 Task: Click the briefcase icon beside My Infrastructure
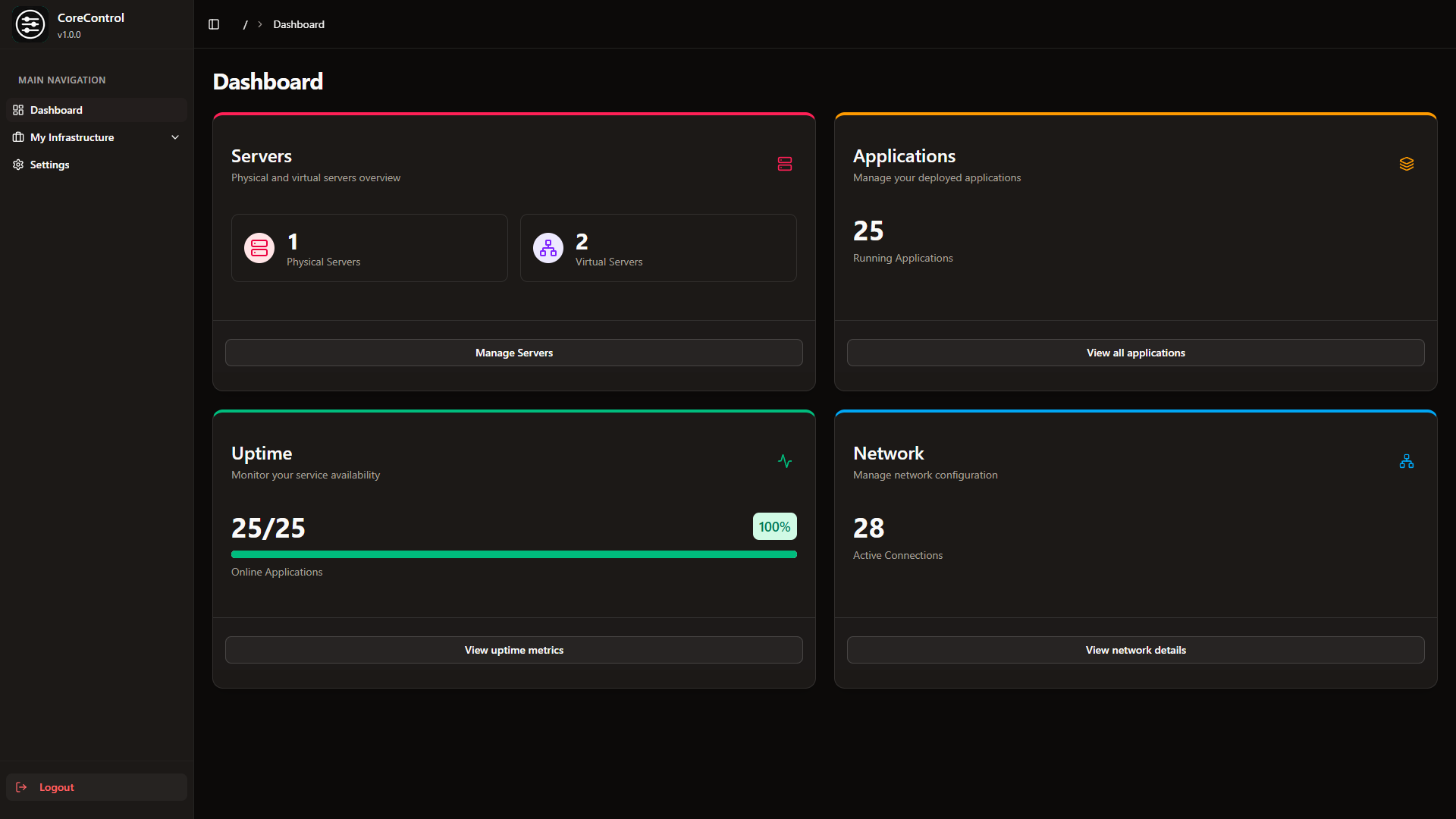18,137
